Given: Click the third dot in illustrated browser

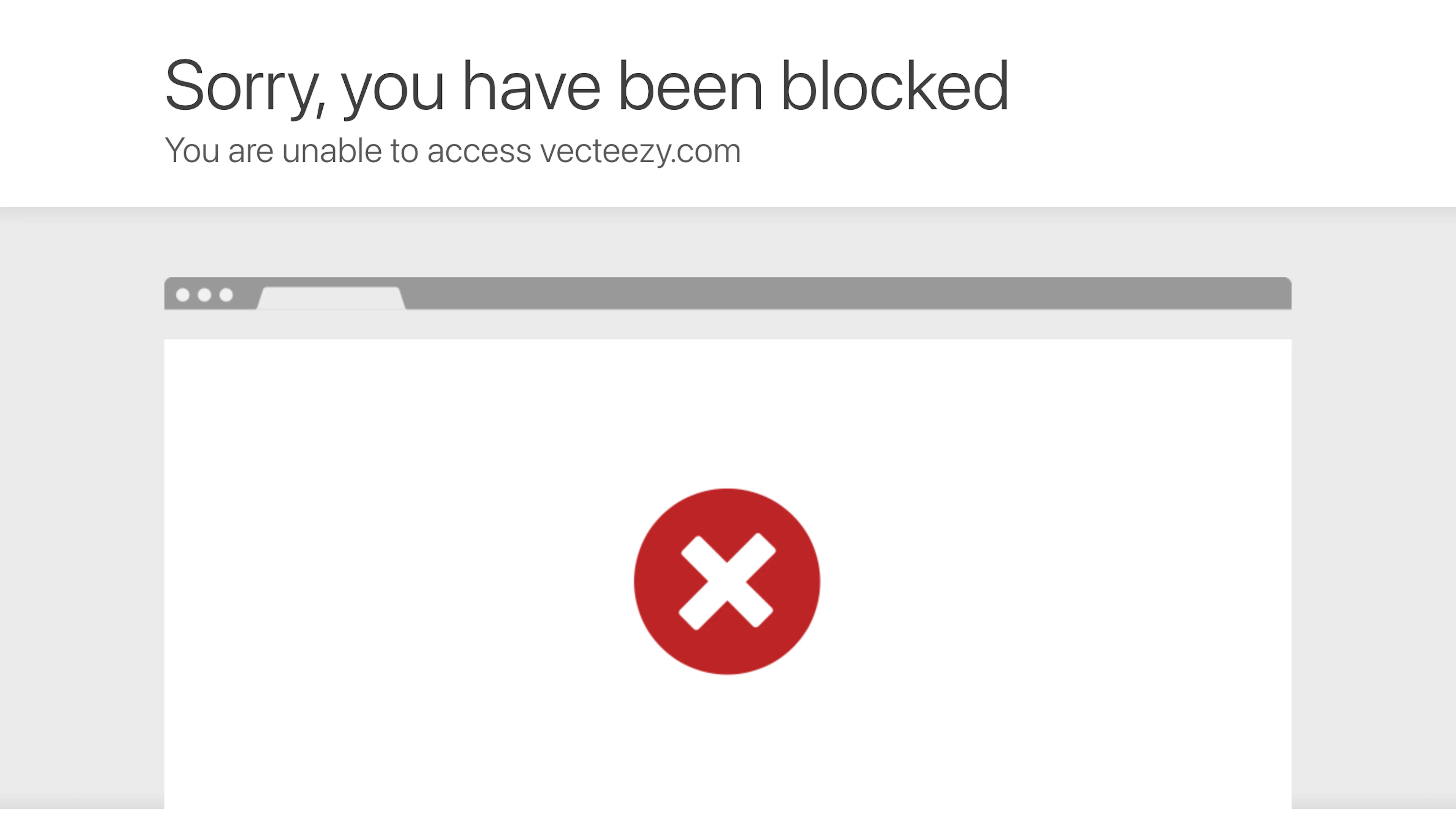Looking at the screenshot, I should tap(226, 295).
